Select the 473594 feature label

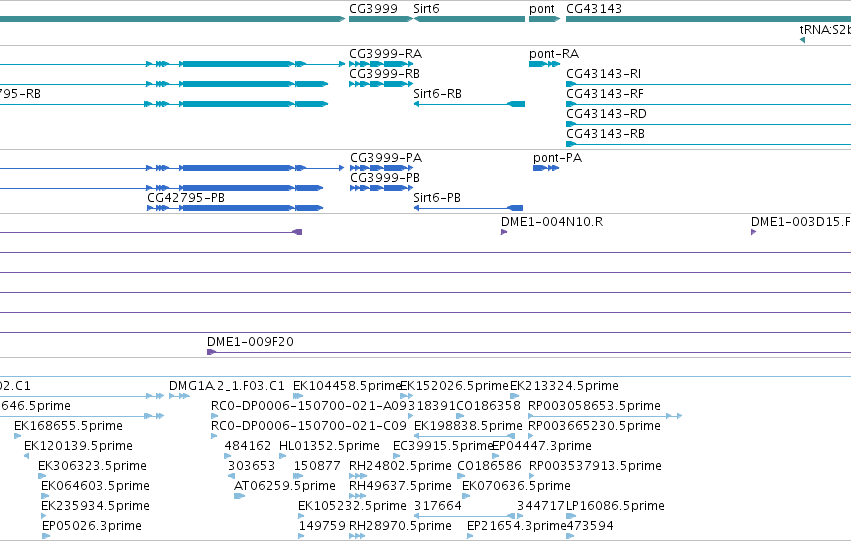tap(590, 526)
